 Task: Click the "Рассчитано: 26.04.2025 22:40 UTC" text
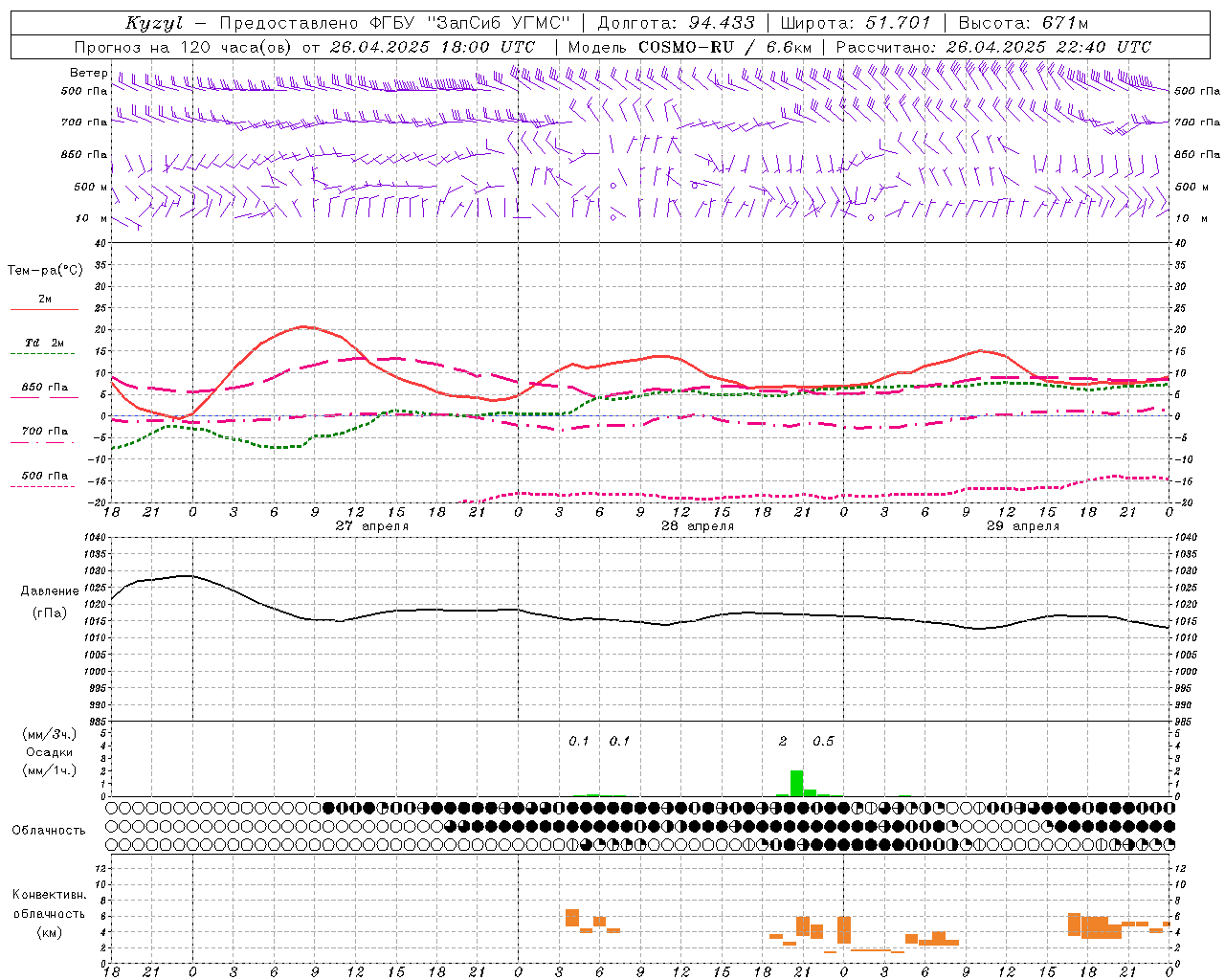click(993, 47)
